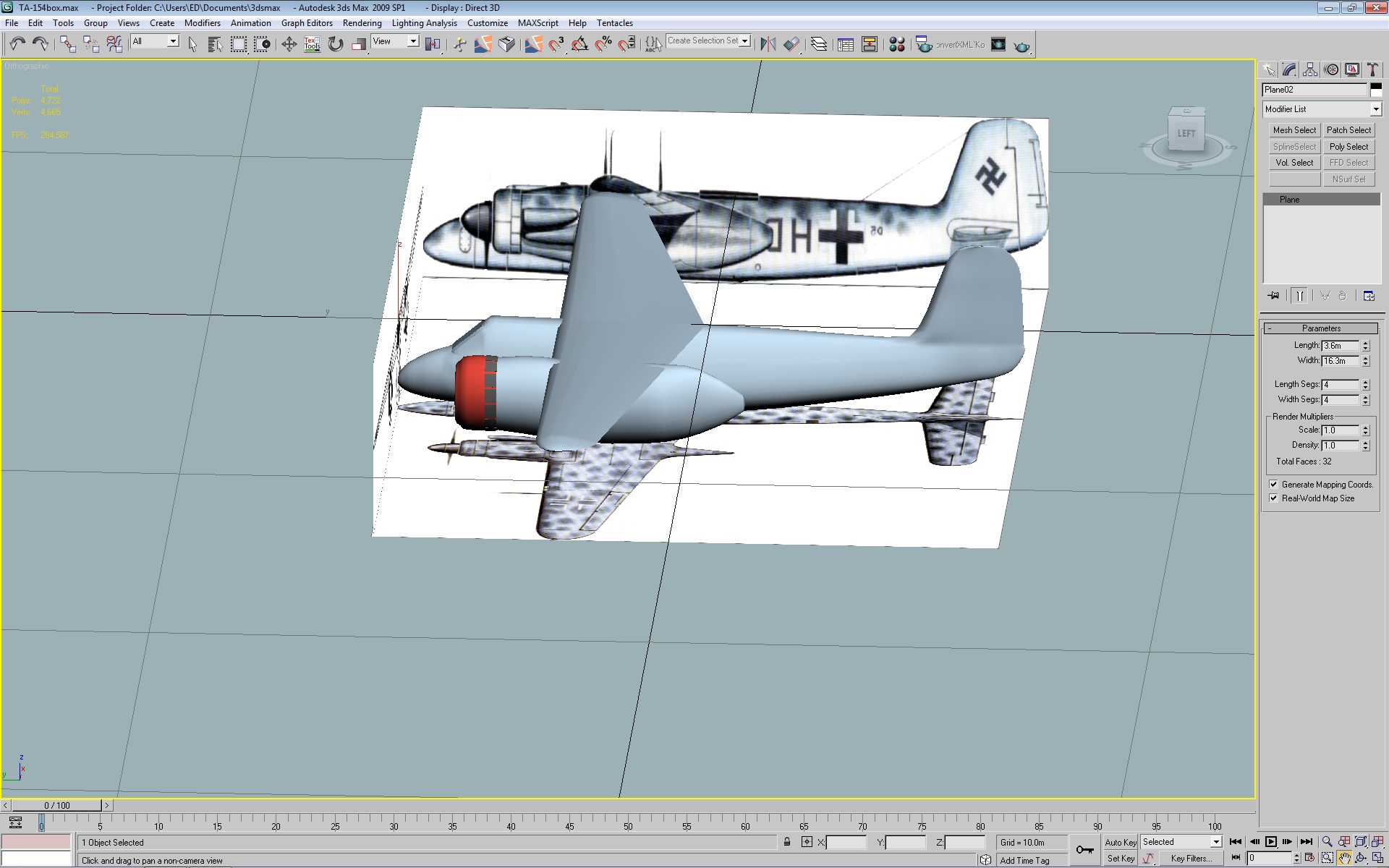Open Schematic View icon
1389x868 pixels.
[x=869, y=44]
